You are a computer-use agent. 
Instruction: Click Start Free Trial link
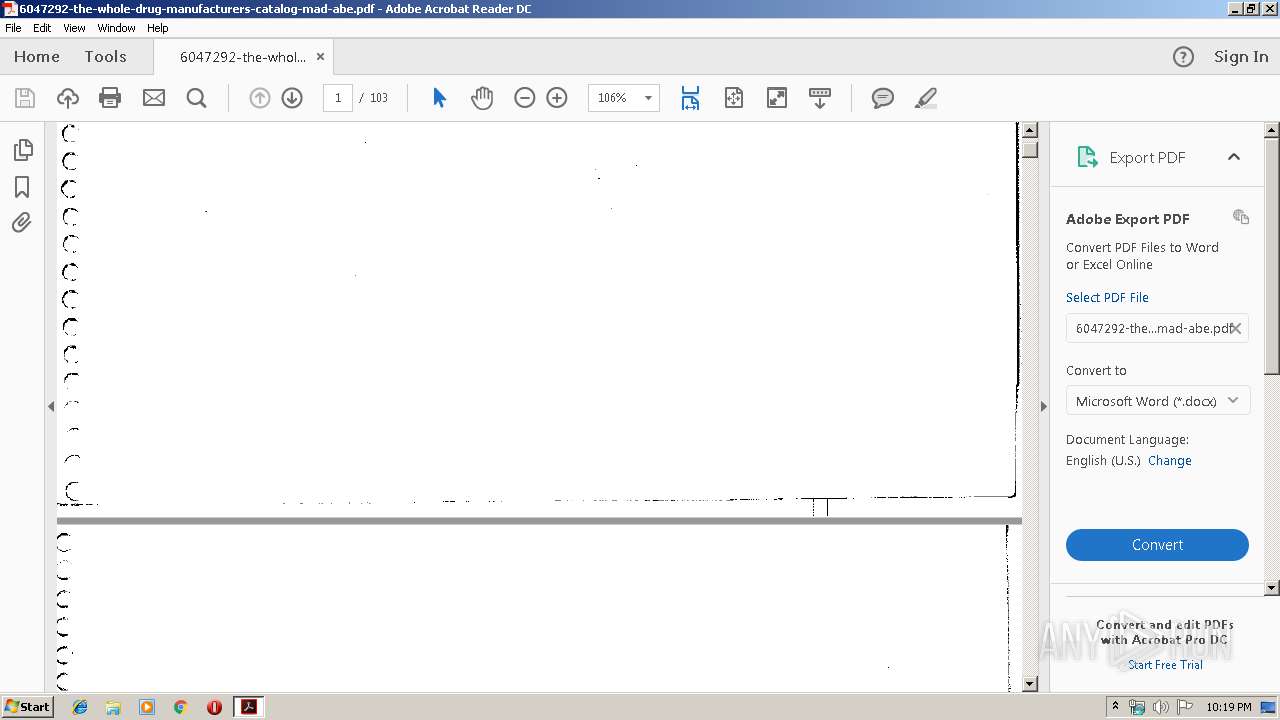1165,665
